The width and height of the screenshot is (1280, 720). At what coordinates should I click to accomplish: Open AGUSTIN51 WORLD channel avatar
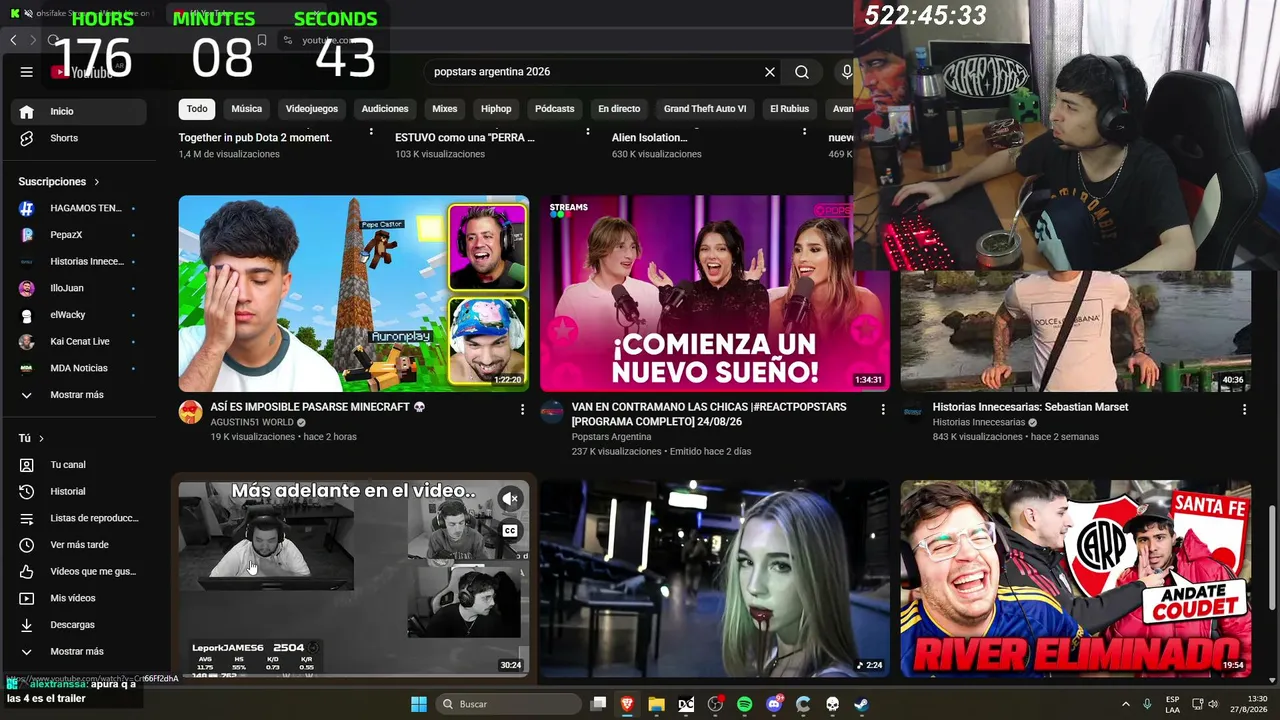tap(190, 412)
